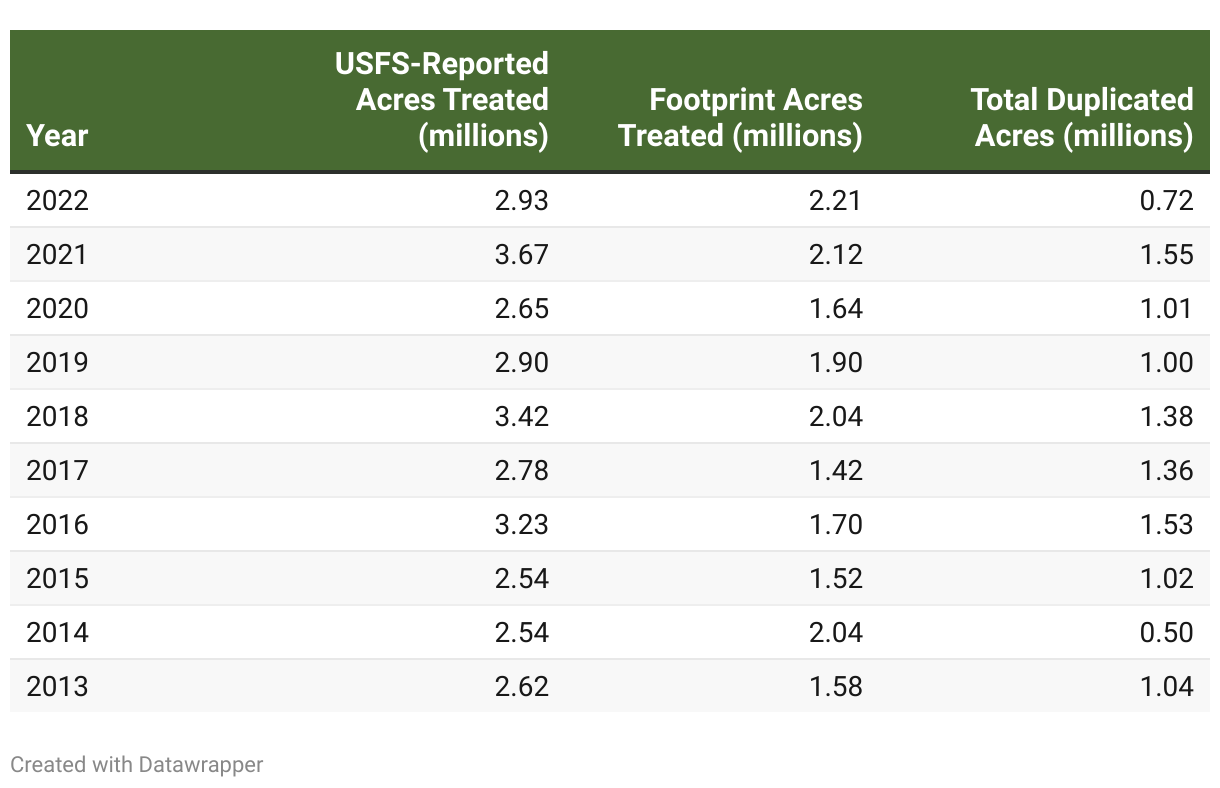This screenshot has width=1220, height=788.
Task: Click the 1.58 footprint value for 2013
Action: tap(835, 687)
